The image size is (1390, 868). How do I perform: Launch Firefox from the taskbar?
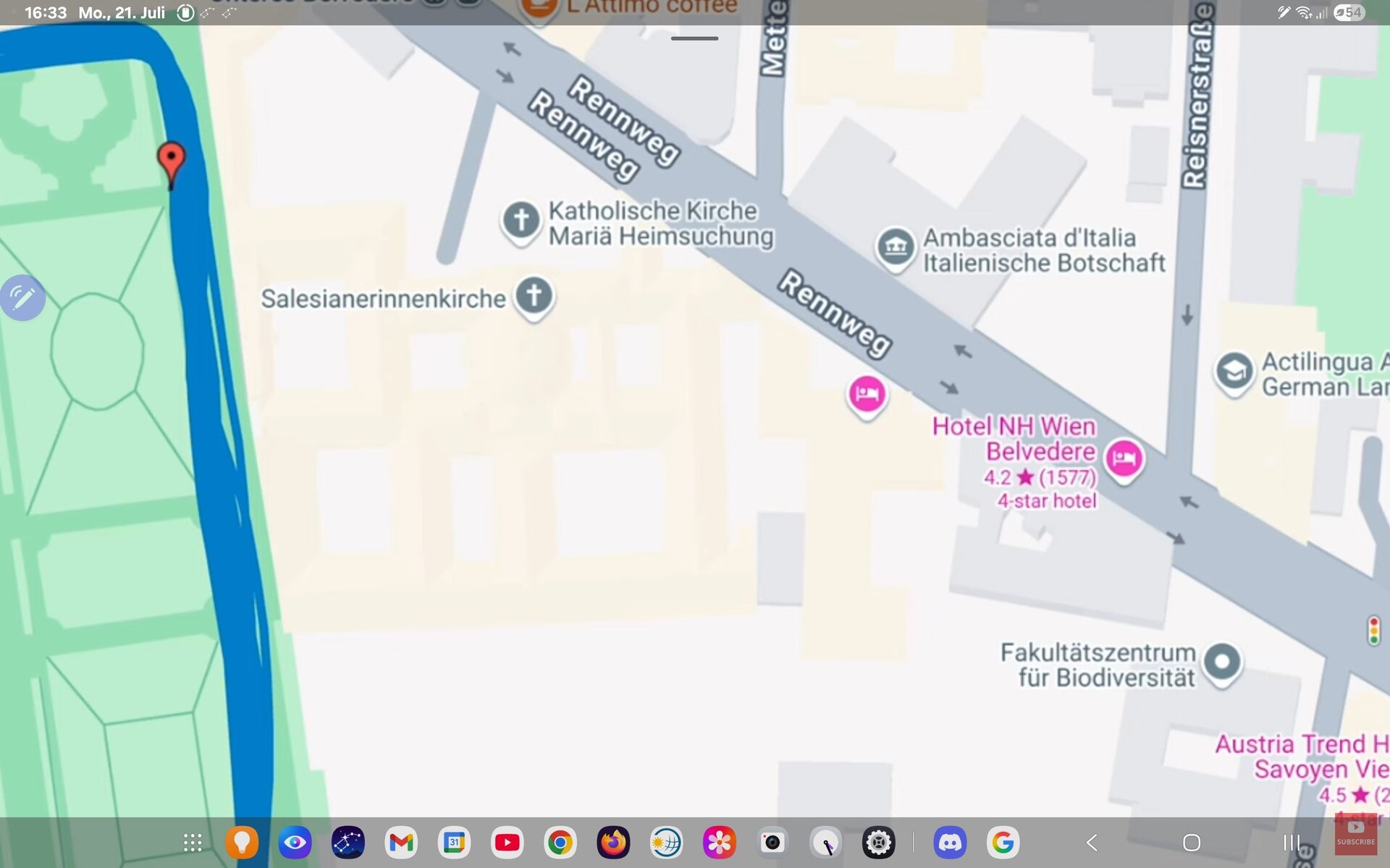[613, 843]
